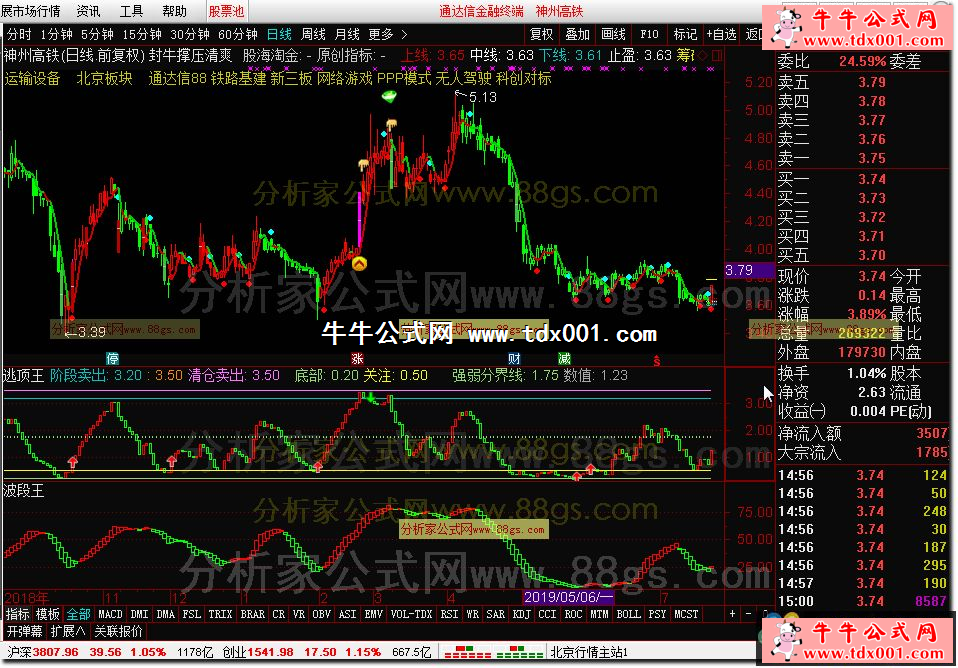This screenshot has width=958, height=668.
Task: Click the green gem marker above the candles
Action: coord(389,97)
